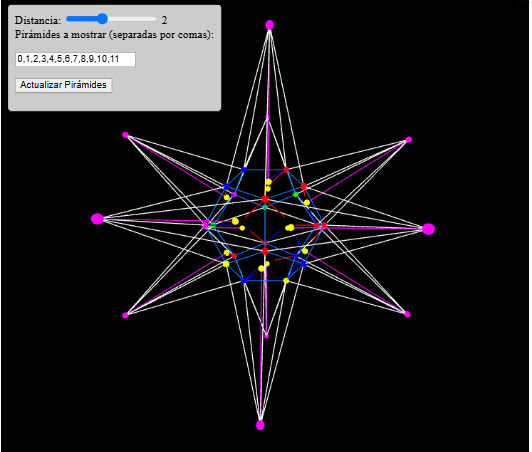Click the upper-left magenta star tip
This screenshot has height=452, width=532.
(125, 135)
